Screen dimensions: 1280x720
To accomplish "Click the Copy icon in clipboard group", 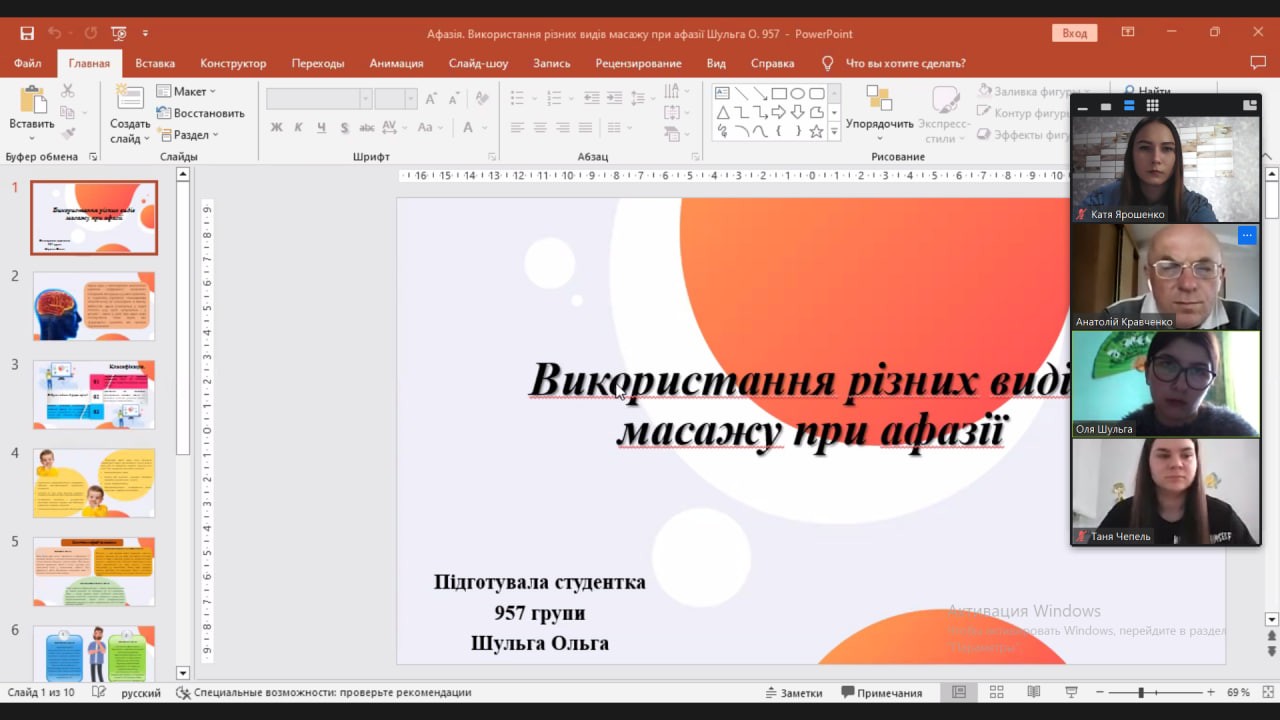I will pos(68,112).
